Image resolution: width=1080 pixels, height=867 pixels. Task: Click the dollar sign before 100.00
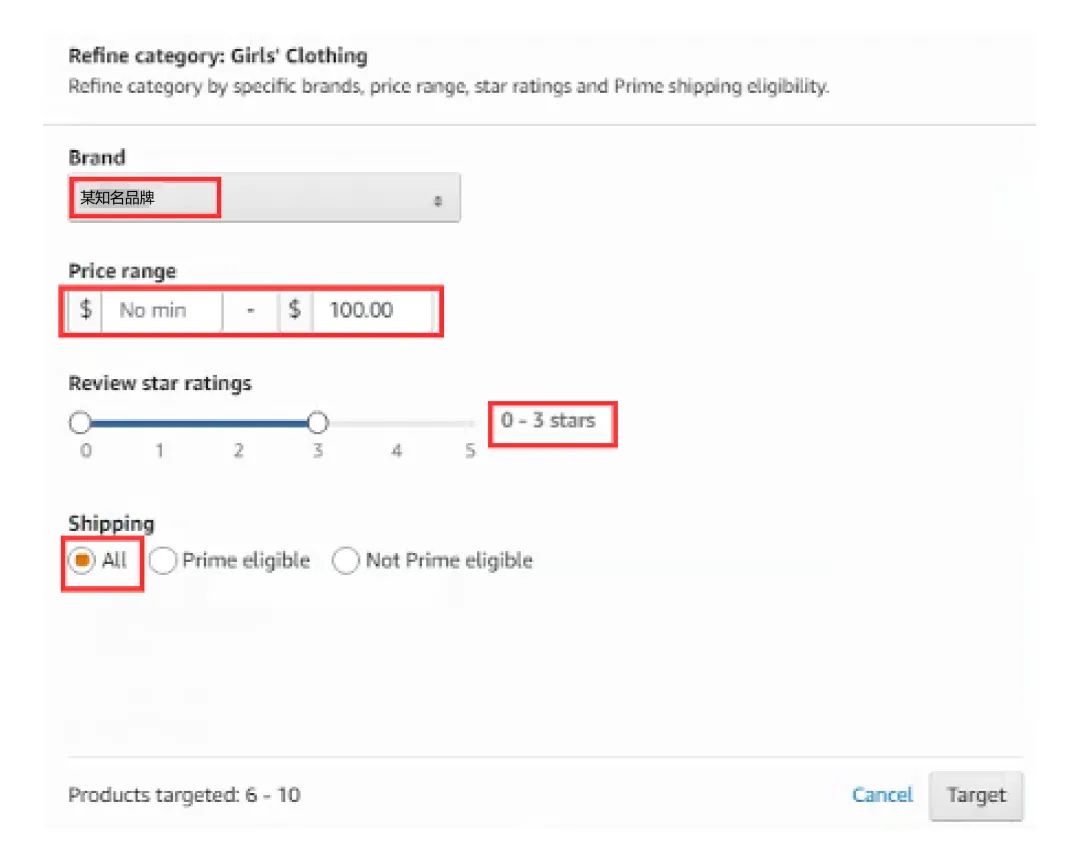[295, 310]
